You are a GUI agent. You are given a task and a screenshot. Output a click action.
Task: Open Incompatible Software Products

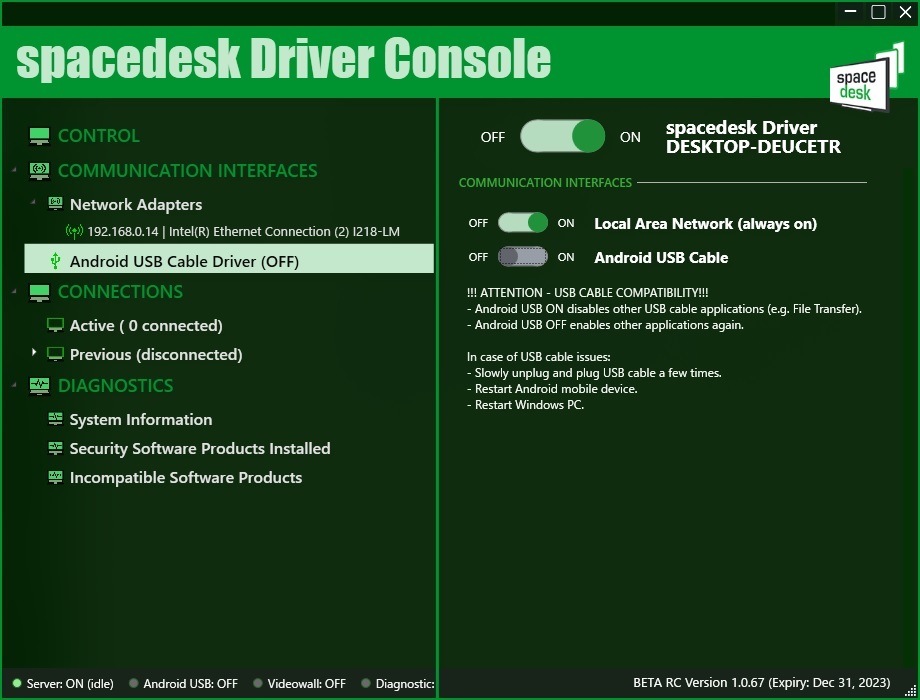click(x=186, y=478)
